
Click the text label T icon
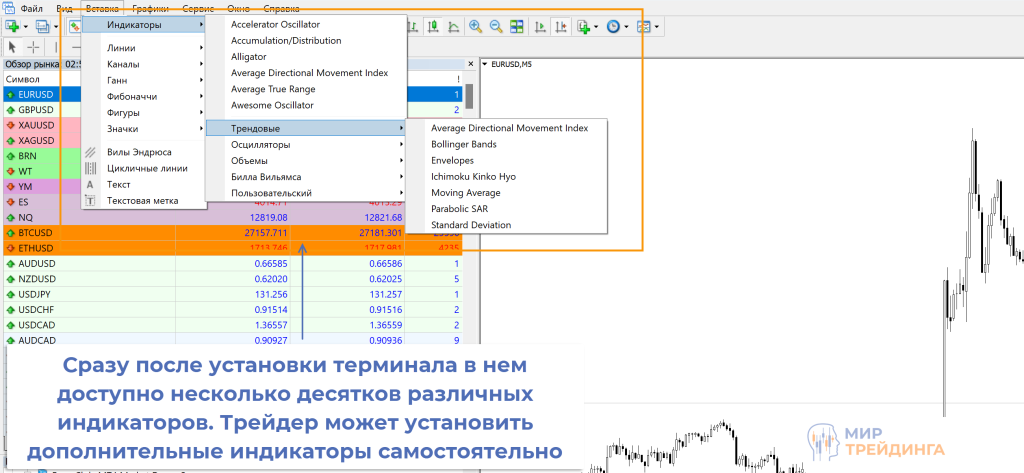tap(90, 200)
